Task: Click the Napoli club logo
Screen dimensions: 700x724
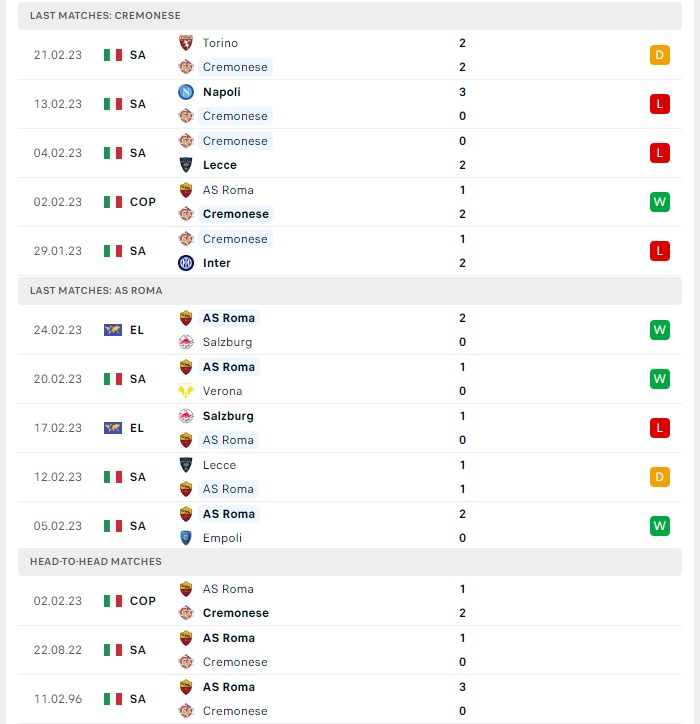Action: (x=186, y=92)
